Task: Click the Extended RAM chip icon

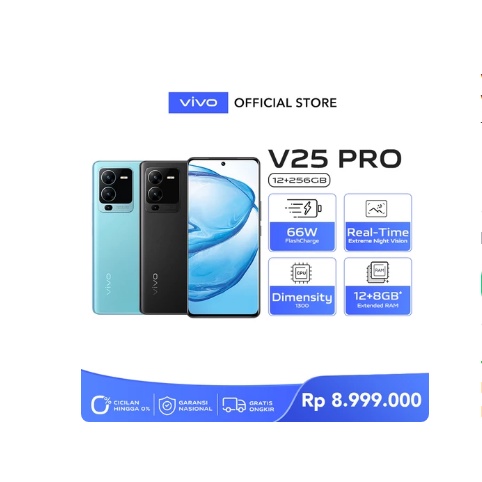Action: [x=378, y=272]
